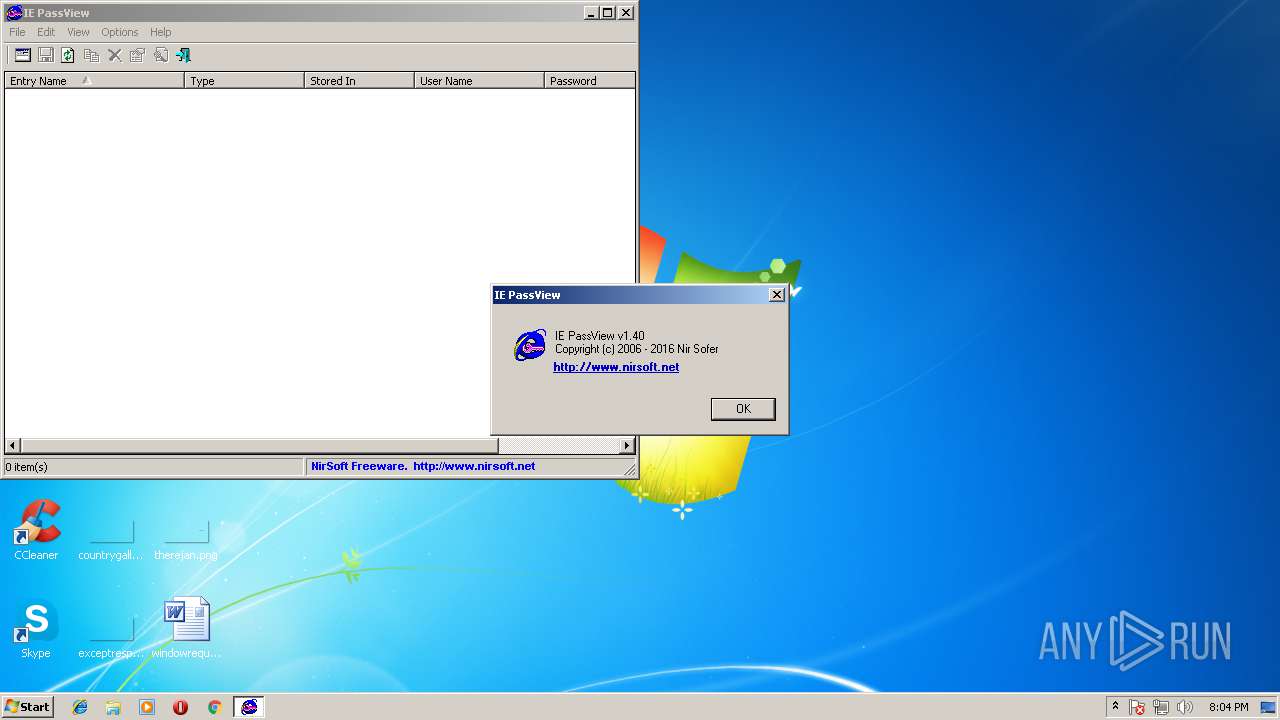The image size is (1280, 720).
Task: Sort by Password column header
Action: (x=590, y=81)
